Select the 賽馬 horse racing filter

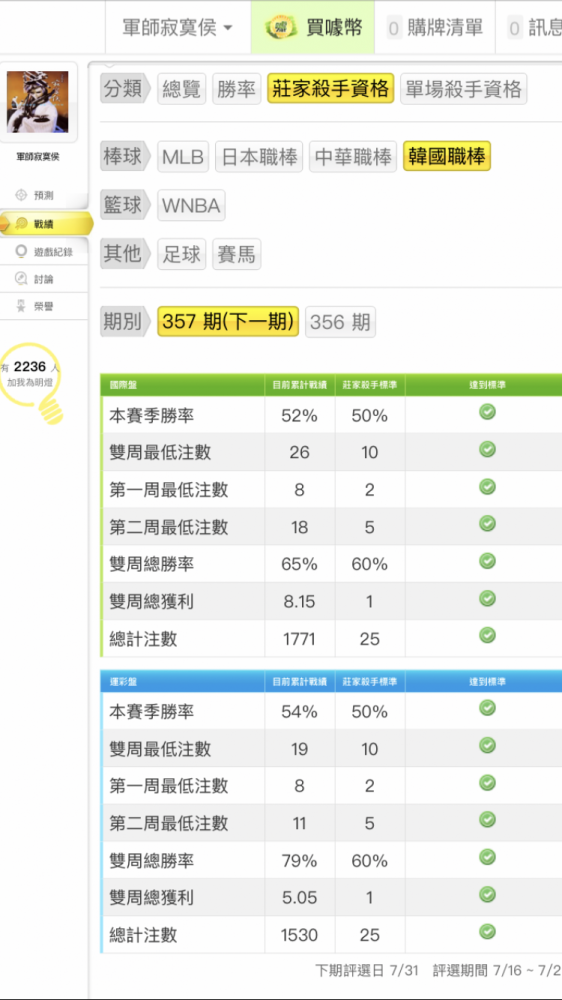point(237,254)
